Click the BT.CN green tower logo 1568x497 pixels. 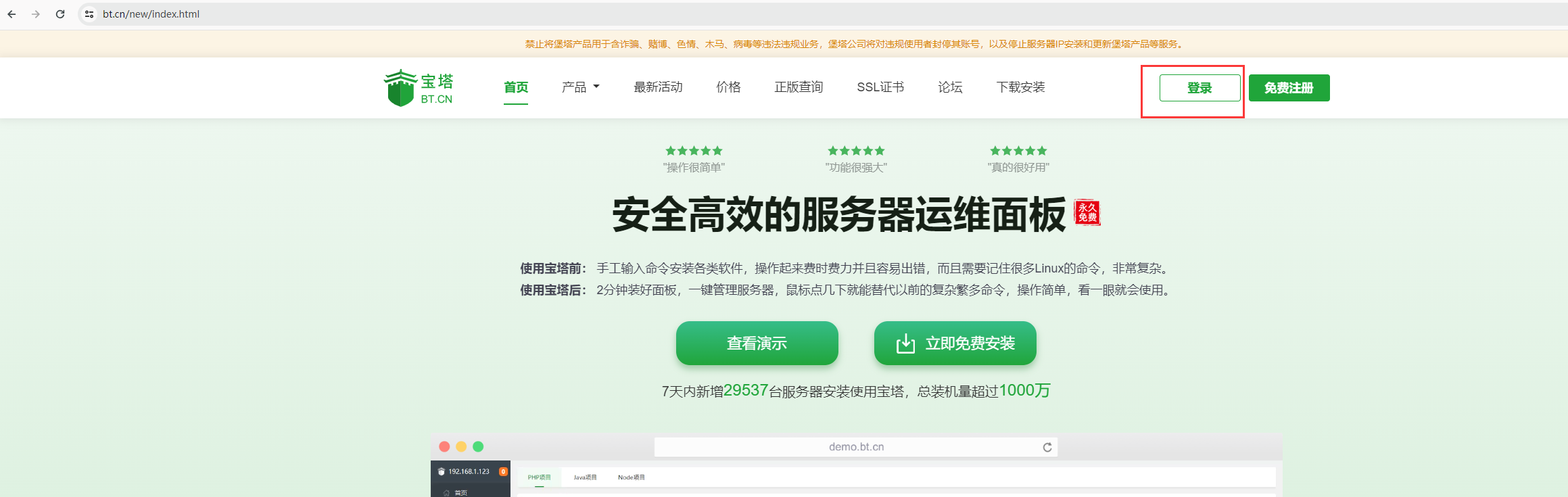point(419,88)
